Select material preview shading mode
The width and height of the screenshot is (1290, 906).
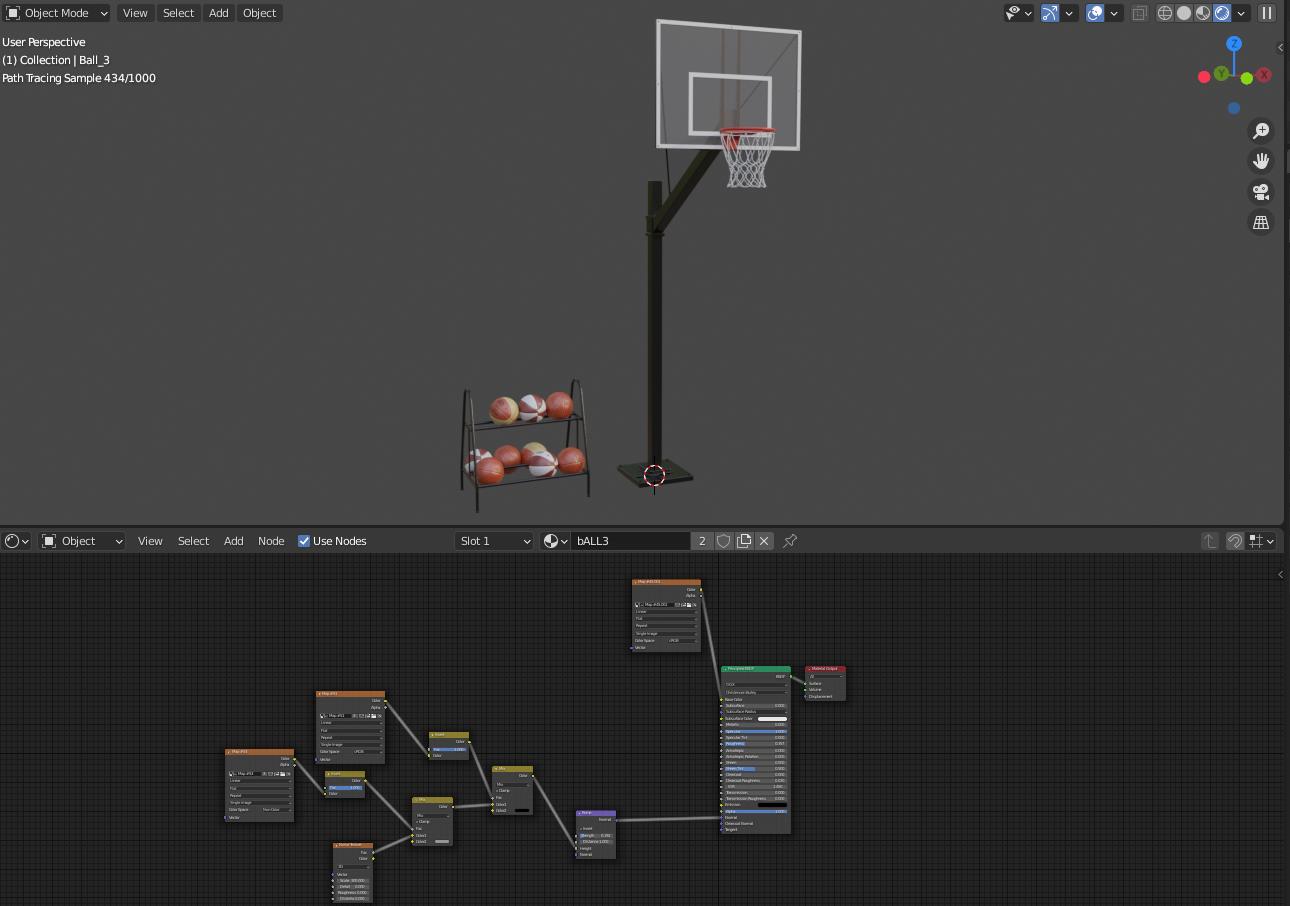(1203, 13)
